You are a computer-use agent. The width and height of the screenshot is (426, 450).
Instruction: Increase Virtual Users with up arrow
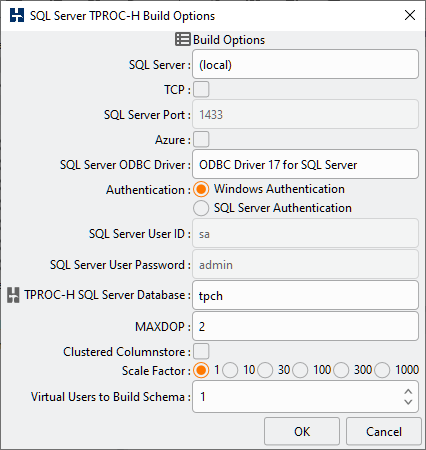tap(408, 391)
